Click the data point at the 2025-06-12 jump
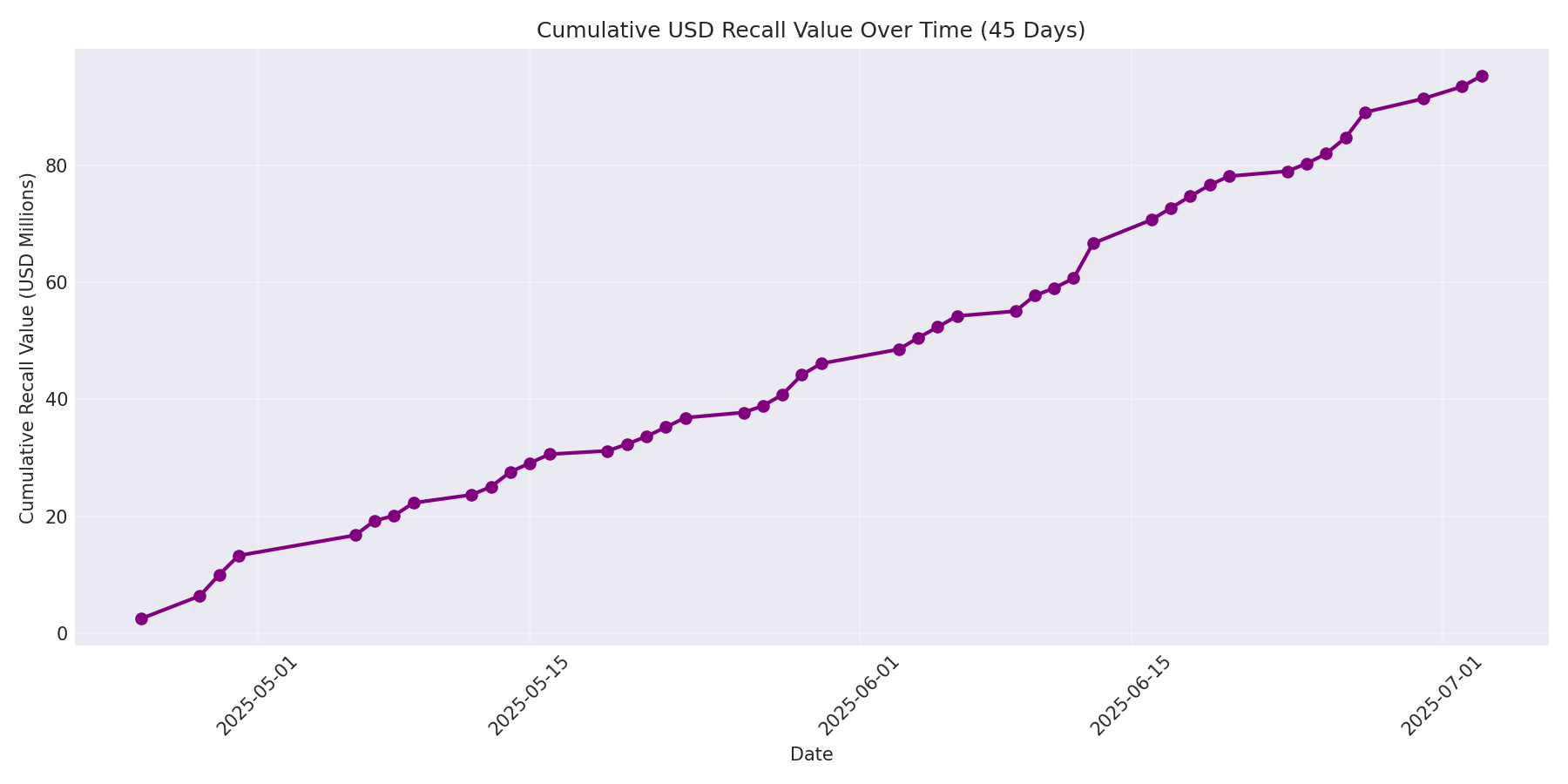Screen dimensions: 1568x784 (1093, 242)
